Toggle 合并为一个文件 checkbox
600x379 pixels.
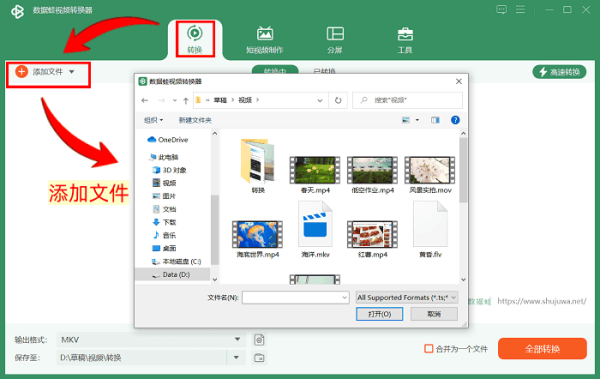pos(429,349)
